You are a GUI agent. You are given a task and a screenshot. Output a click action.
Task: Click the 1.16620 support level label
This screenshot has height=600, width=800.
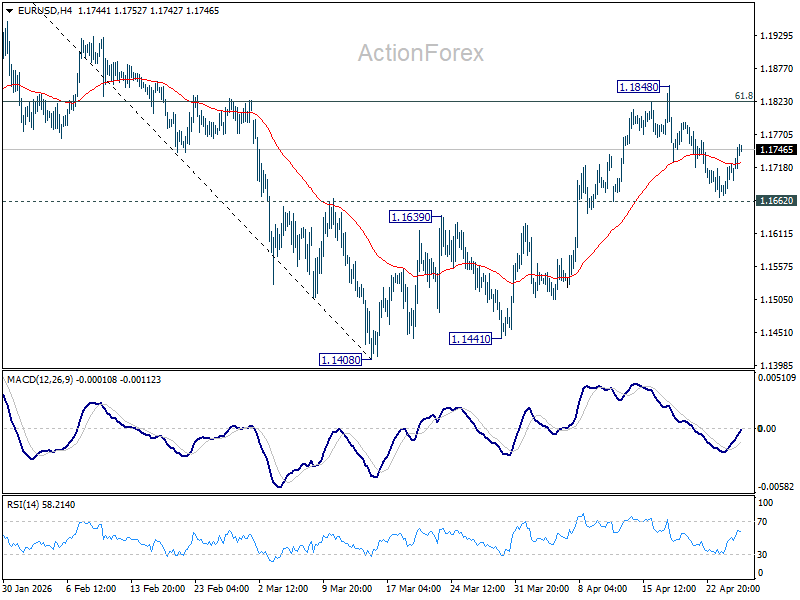(x=777, y=201)
